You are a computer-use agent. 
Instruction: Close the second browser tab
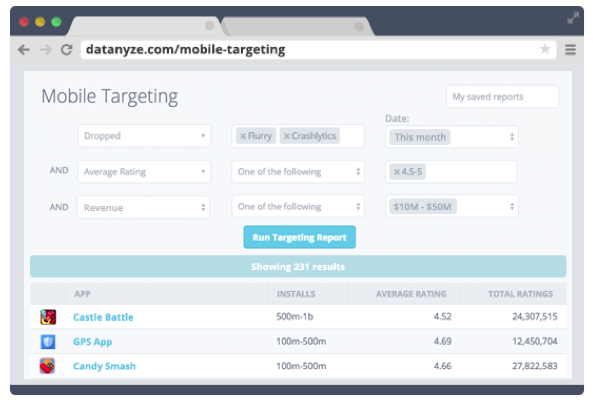[359, 26]
